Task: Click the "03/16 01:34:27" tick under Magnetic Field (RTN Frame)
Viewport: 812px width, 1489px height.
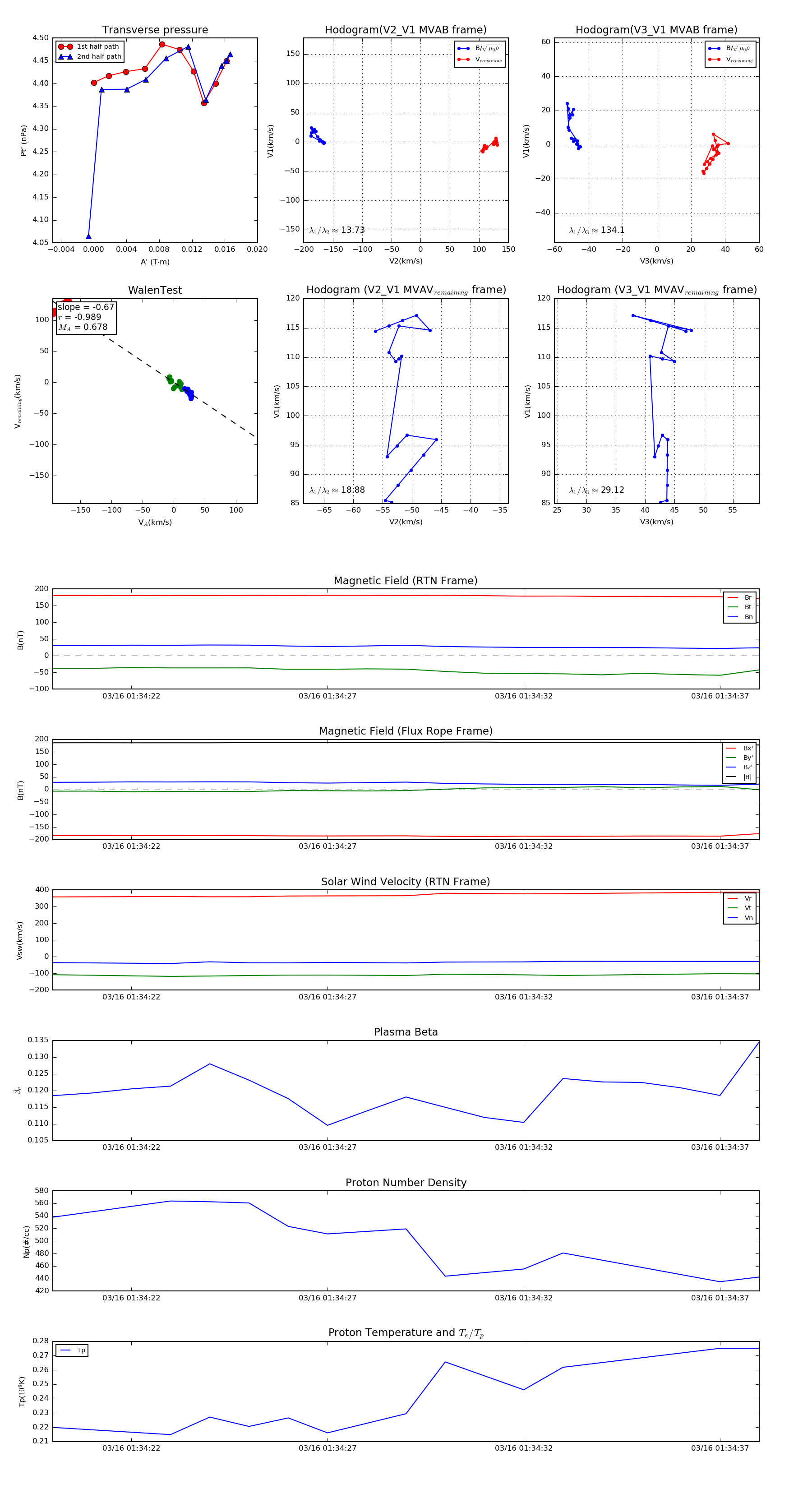Action: (327, 696)
